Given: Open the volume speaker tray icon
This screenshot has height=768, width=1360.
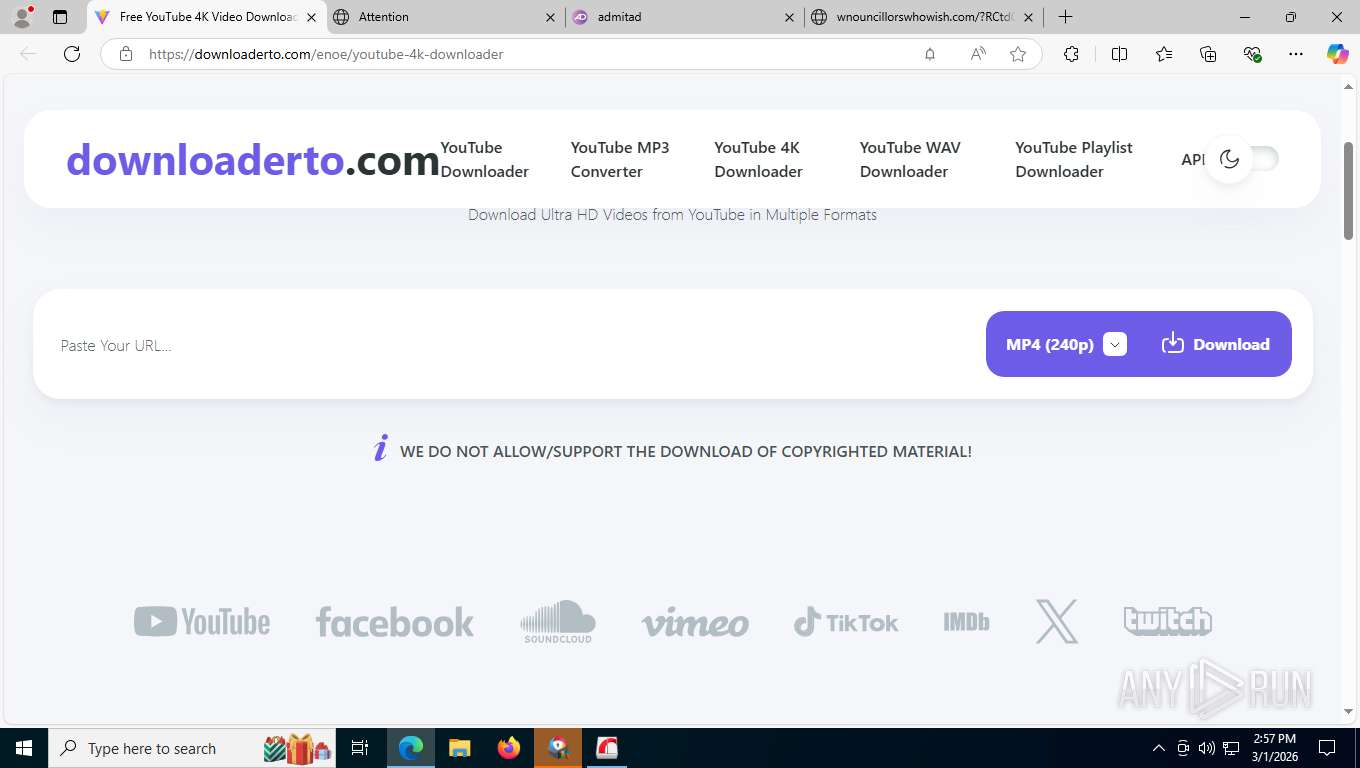Looking at the screenshot, I should coord(1206,748).
